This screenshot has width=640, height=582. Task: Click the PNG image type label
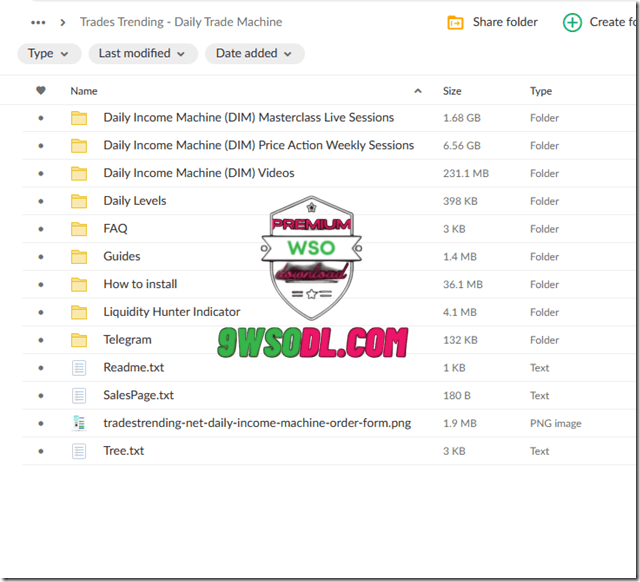pyautogui.click(x=556, y=424)
